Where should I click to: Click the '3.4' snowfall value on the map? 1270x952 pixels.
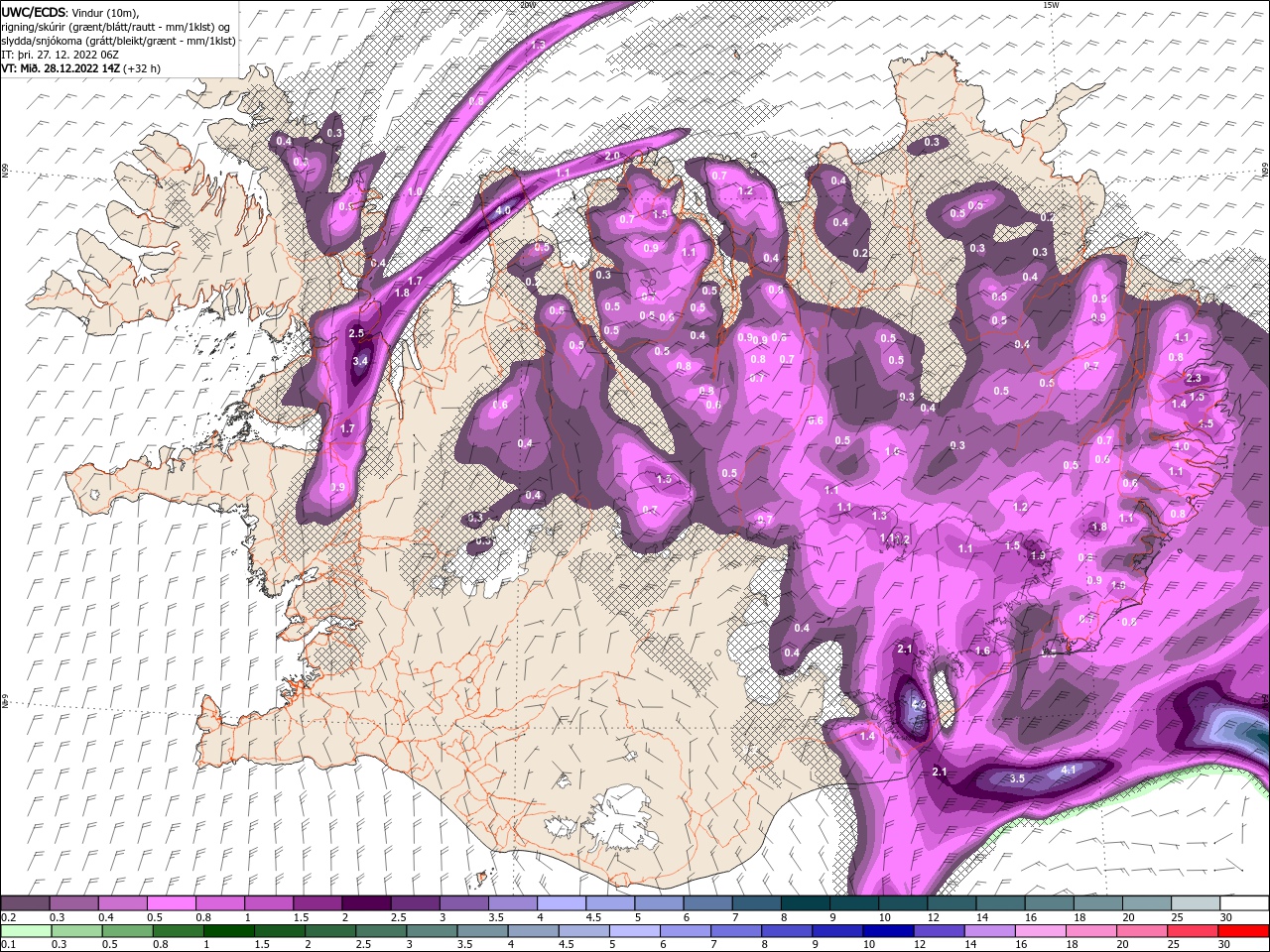pyautogui.click(x=360, y=361)
